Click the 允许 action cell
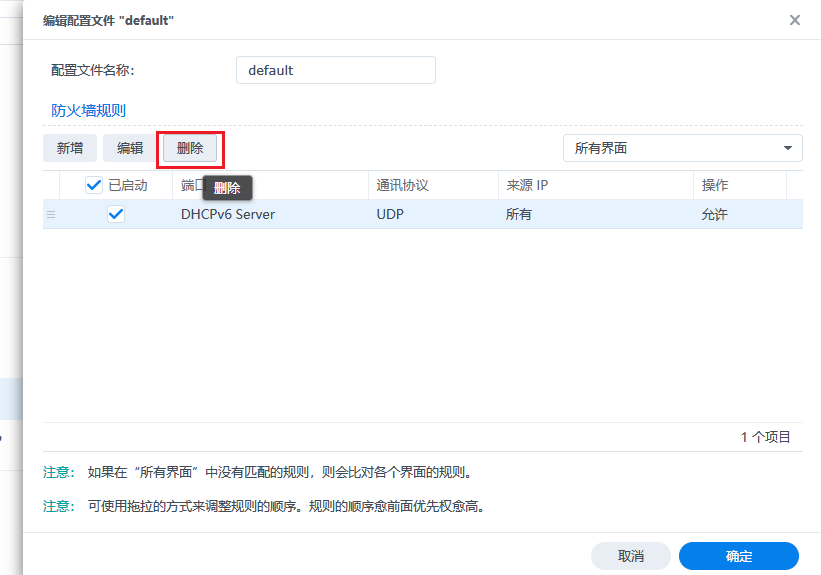 pyautogui.click(x=715, y=214)
